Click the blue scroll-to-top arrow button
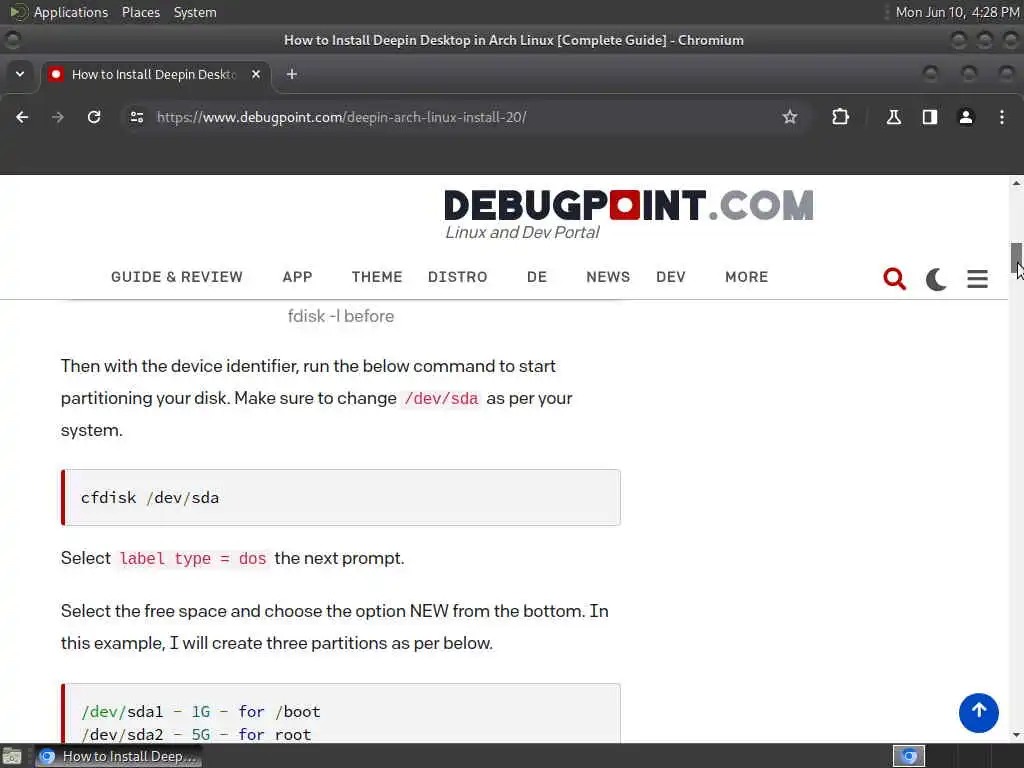1024x768 pixels. [x=978, y=712]
